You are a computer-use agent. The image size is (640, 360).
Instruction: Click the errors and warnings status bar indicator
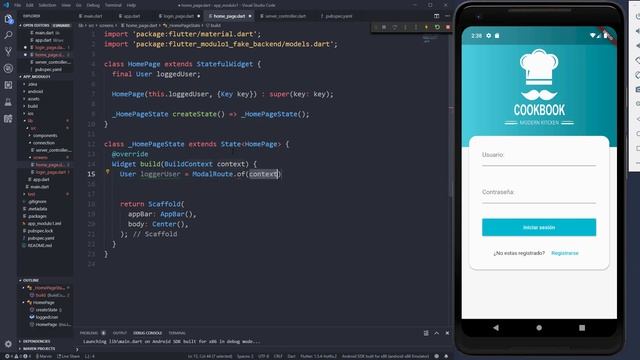(17, 356)
